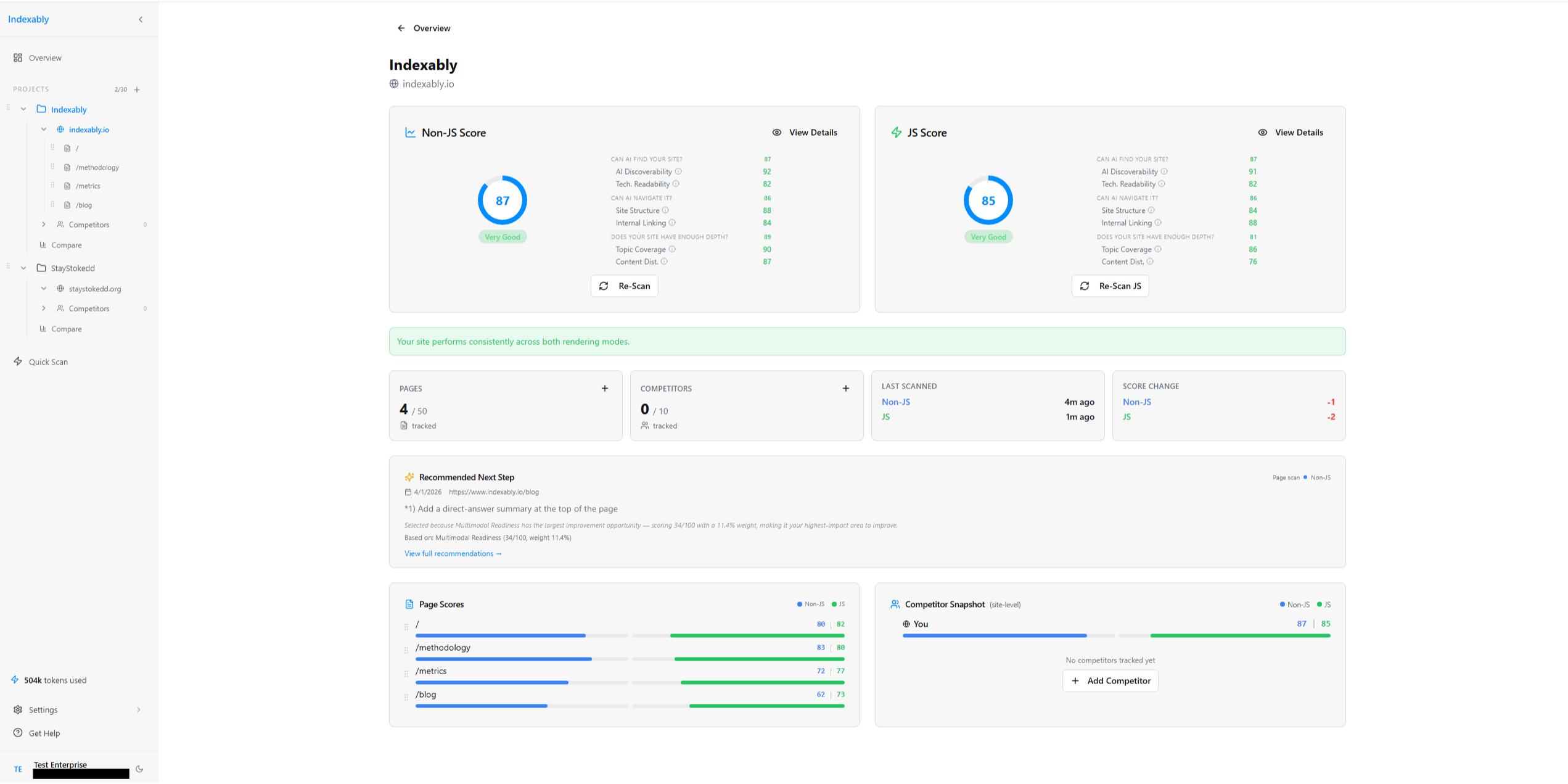1568x784 pixels.
Task: View Details of the Non-JS Score
Action: (805, 133)
